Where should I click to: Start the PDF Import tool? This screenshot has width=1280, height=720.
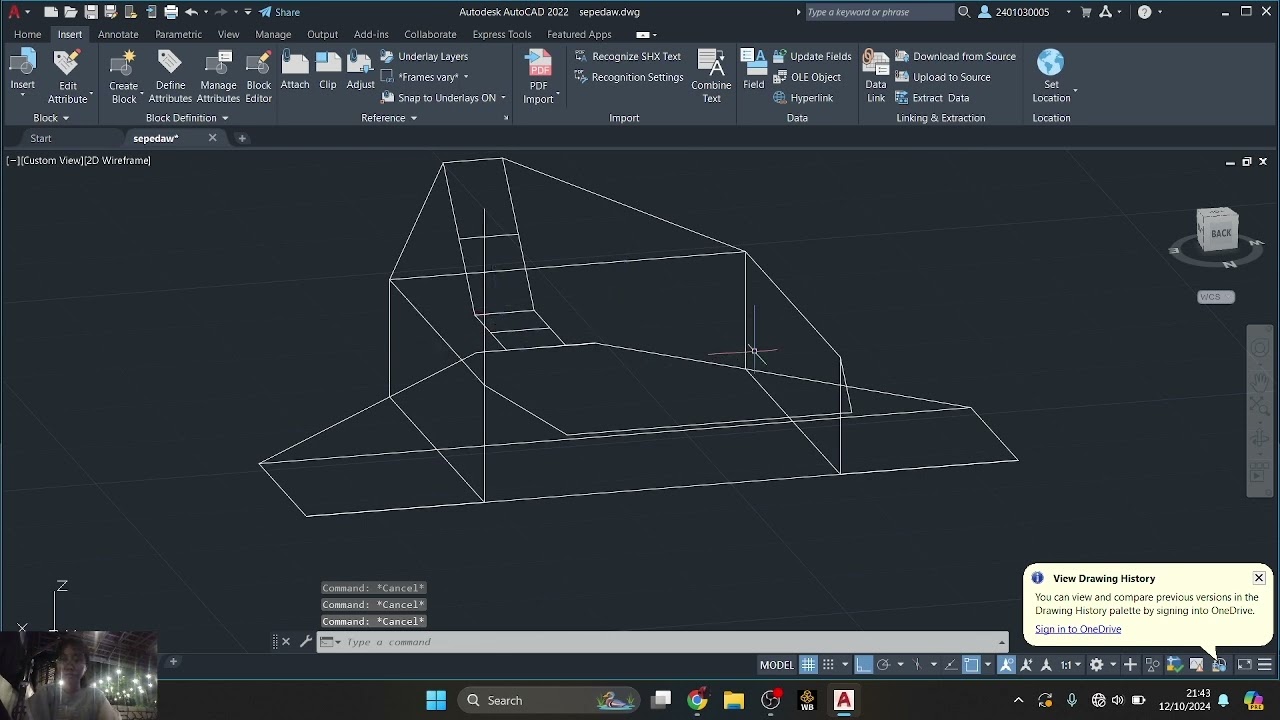click(539, 76)
